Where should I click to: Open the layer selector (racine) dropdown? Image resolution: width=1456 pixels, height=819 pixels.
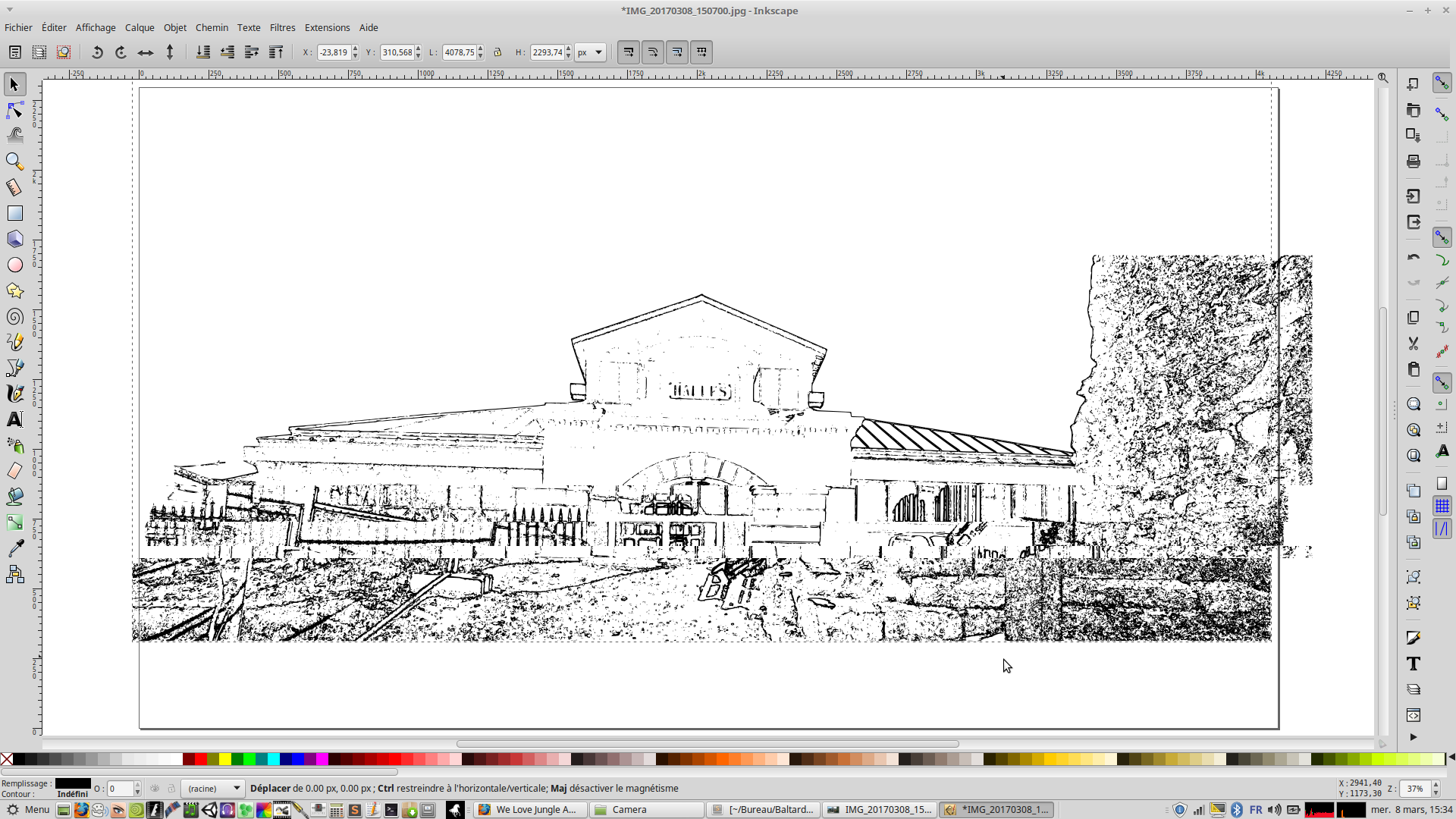point(213,789)
